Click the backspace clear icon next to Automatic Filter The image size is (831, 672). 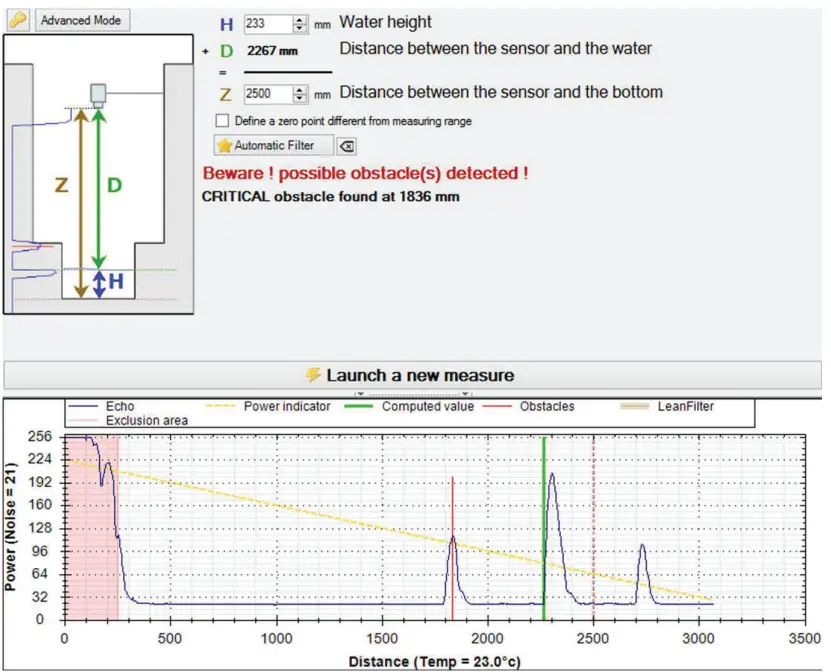[x=348, y=145]
